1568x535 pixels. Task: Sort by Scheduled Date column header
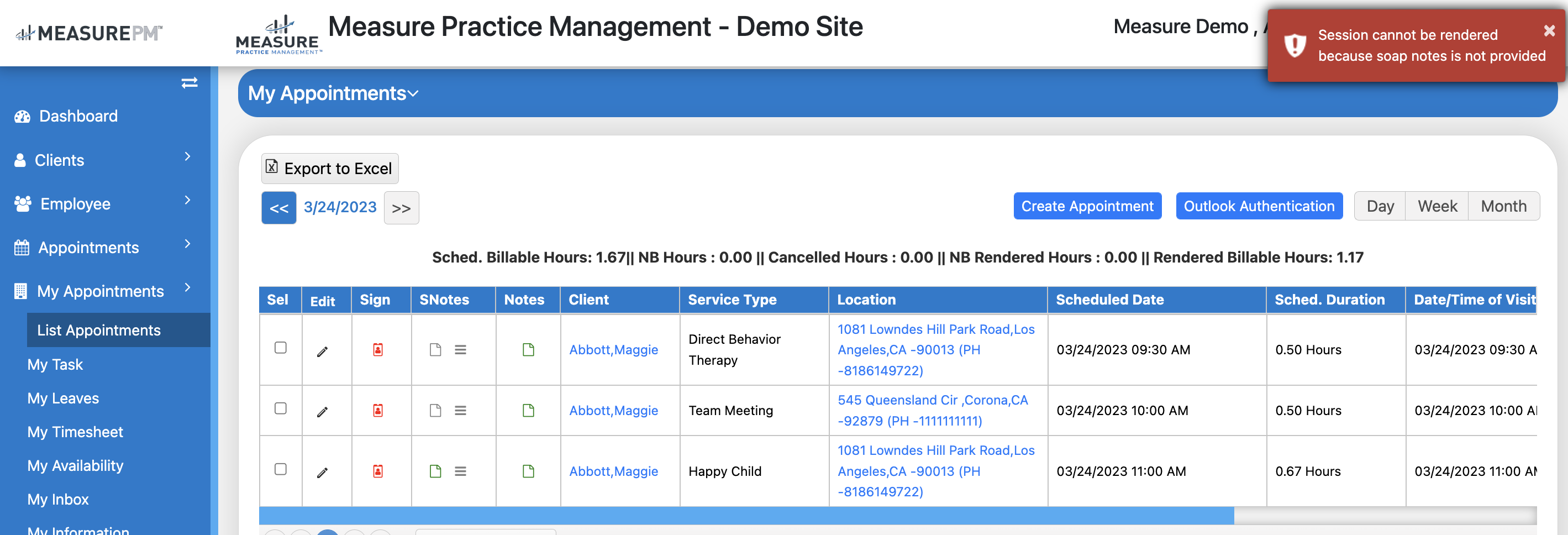tap(1109, 300)
